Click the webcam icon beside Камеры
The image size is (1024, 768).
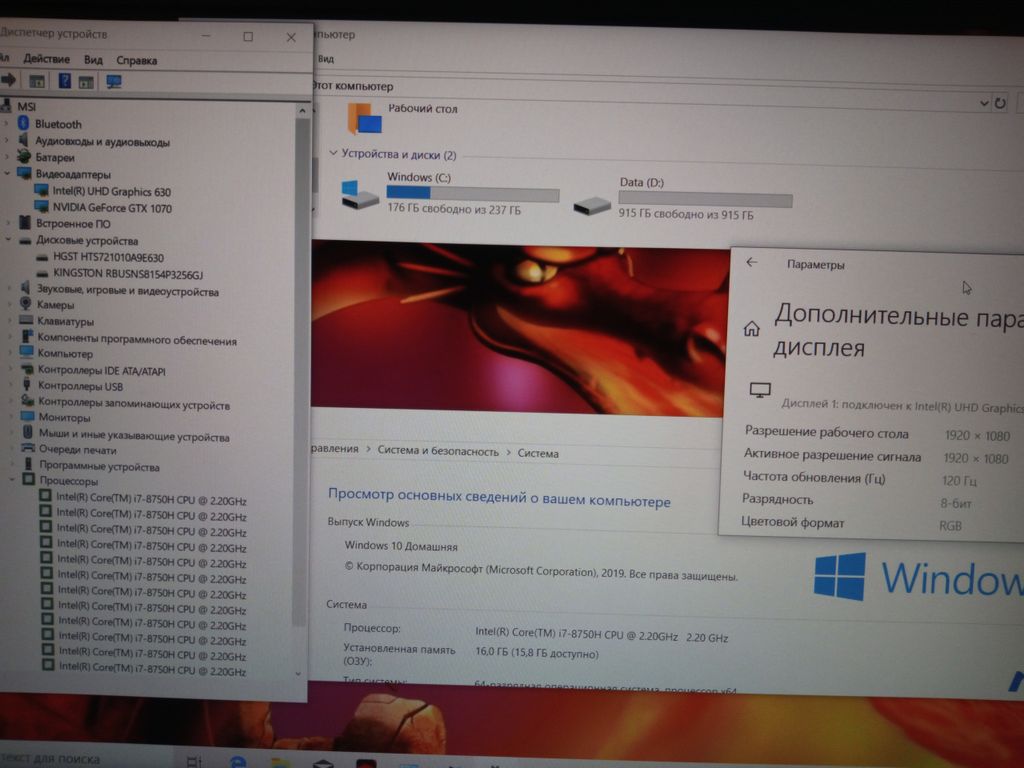25,304
